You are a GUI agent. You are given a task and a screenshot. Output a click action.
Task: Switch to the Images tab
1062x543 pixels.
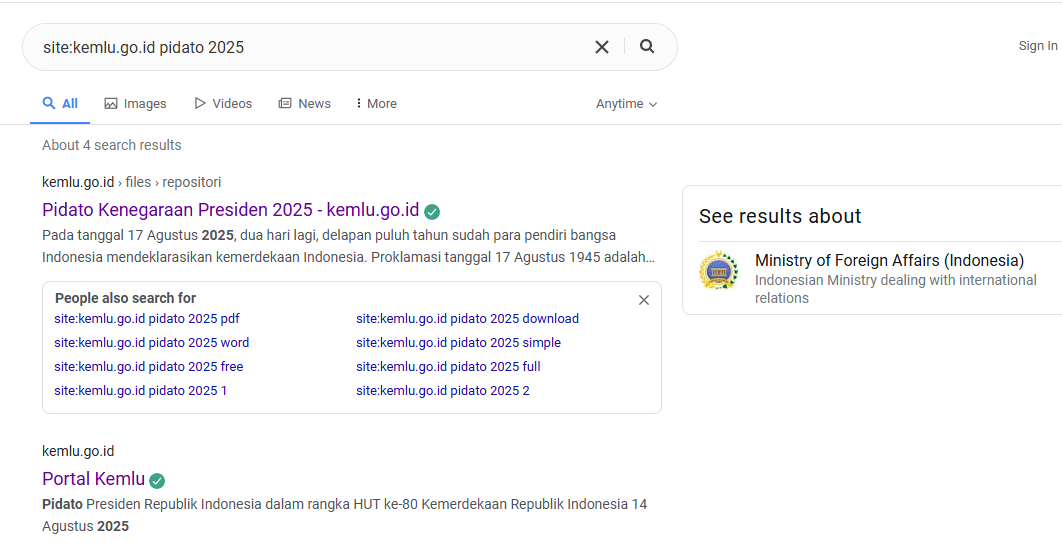(135, 104)
